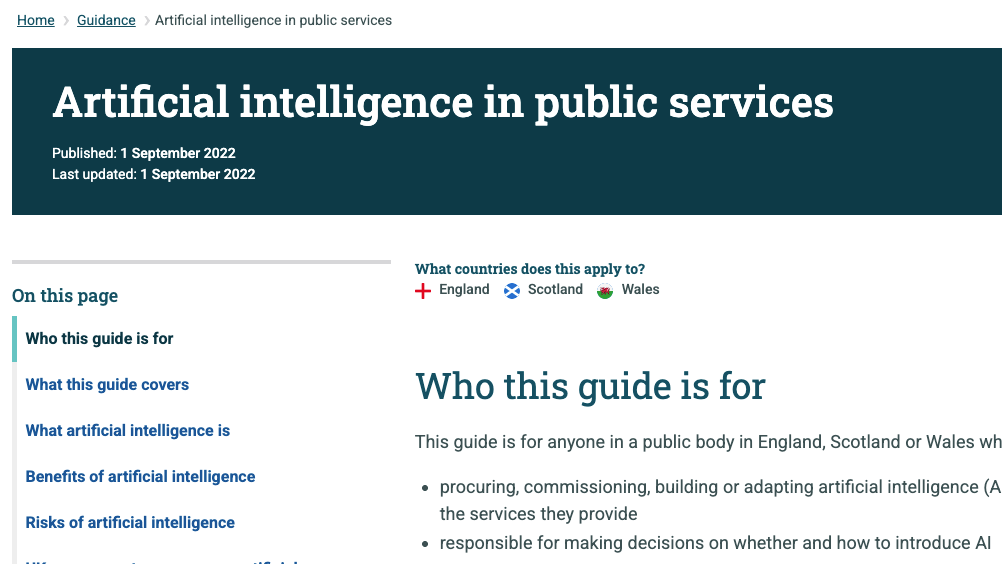This screenshot has height=564, width=1002.
Task: Click the England flag icon
Action: click(x=423, y=291)
